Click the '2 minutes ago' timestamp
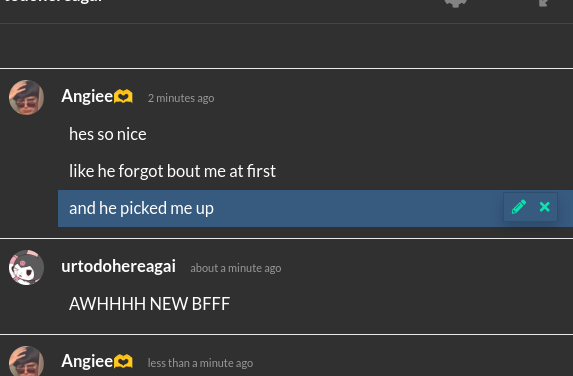 click(x=181, y=98)
